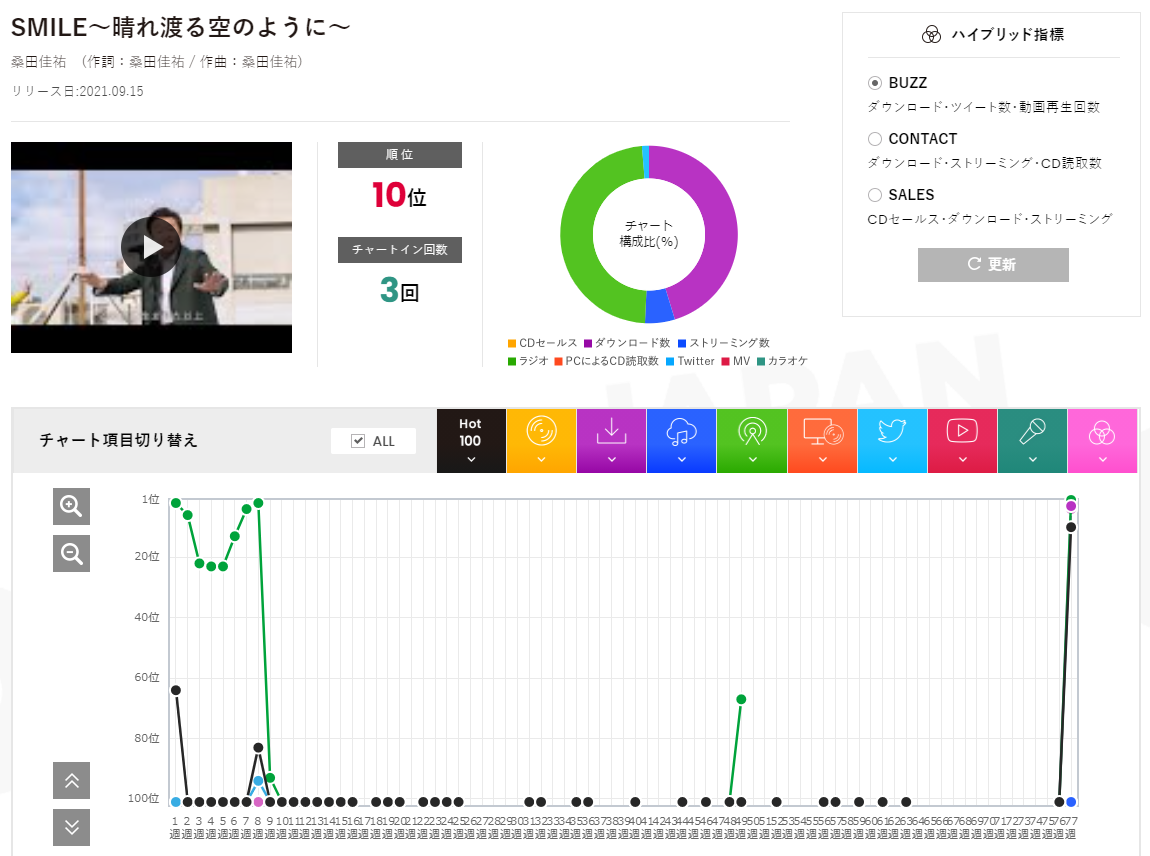Select the CONTACT radio option

tap(874, 139)
